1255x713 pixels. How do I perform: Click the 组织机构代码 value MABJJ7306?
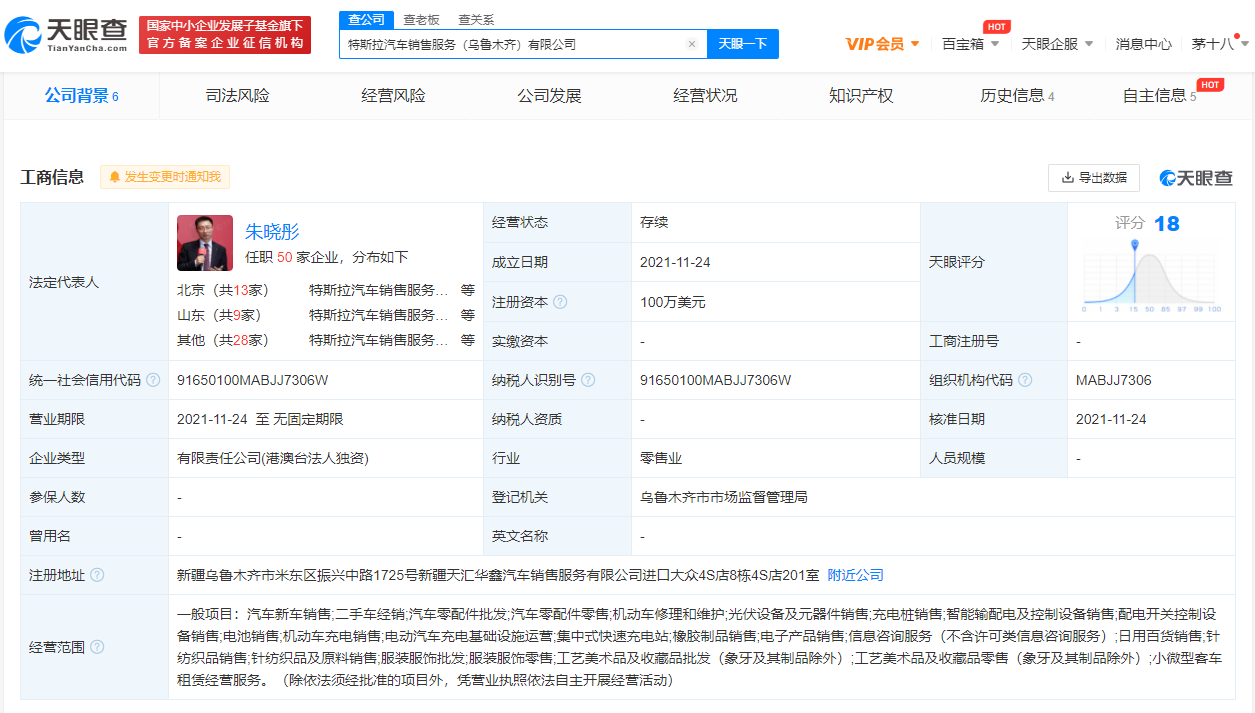click(x=1114, y=380)
